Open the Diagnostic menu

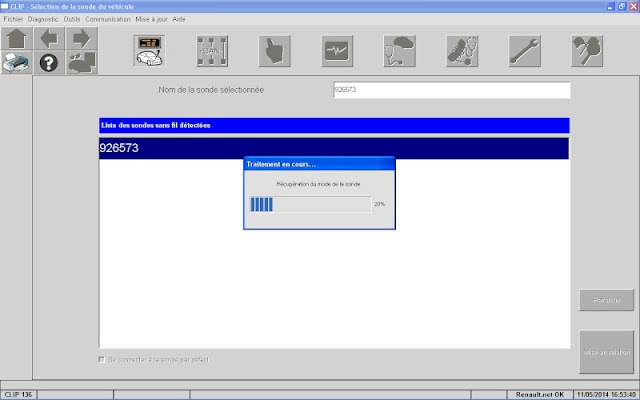pos(43,19)
